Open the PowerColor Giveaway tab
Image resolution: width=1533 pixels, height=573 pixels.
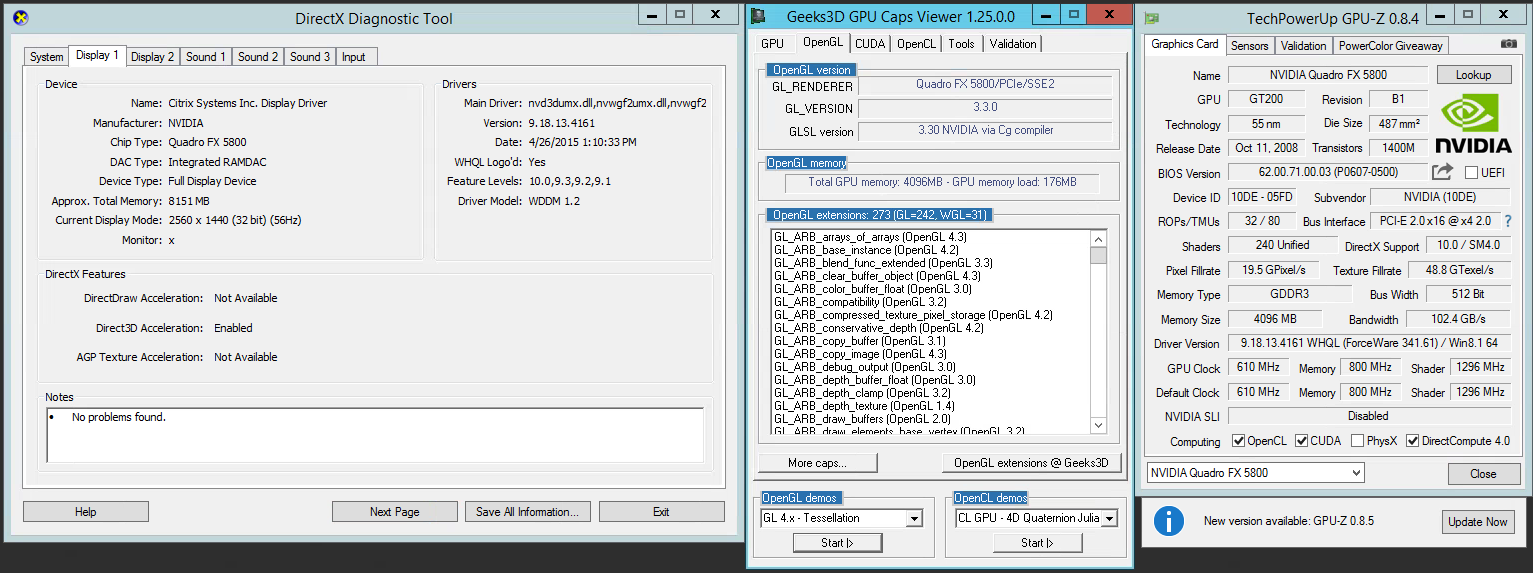click(1390, 46)
